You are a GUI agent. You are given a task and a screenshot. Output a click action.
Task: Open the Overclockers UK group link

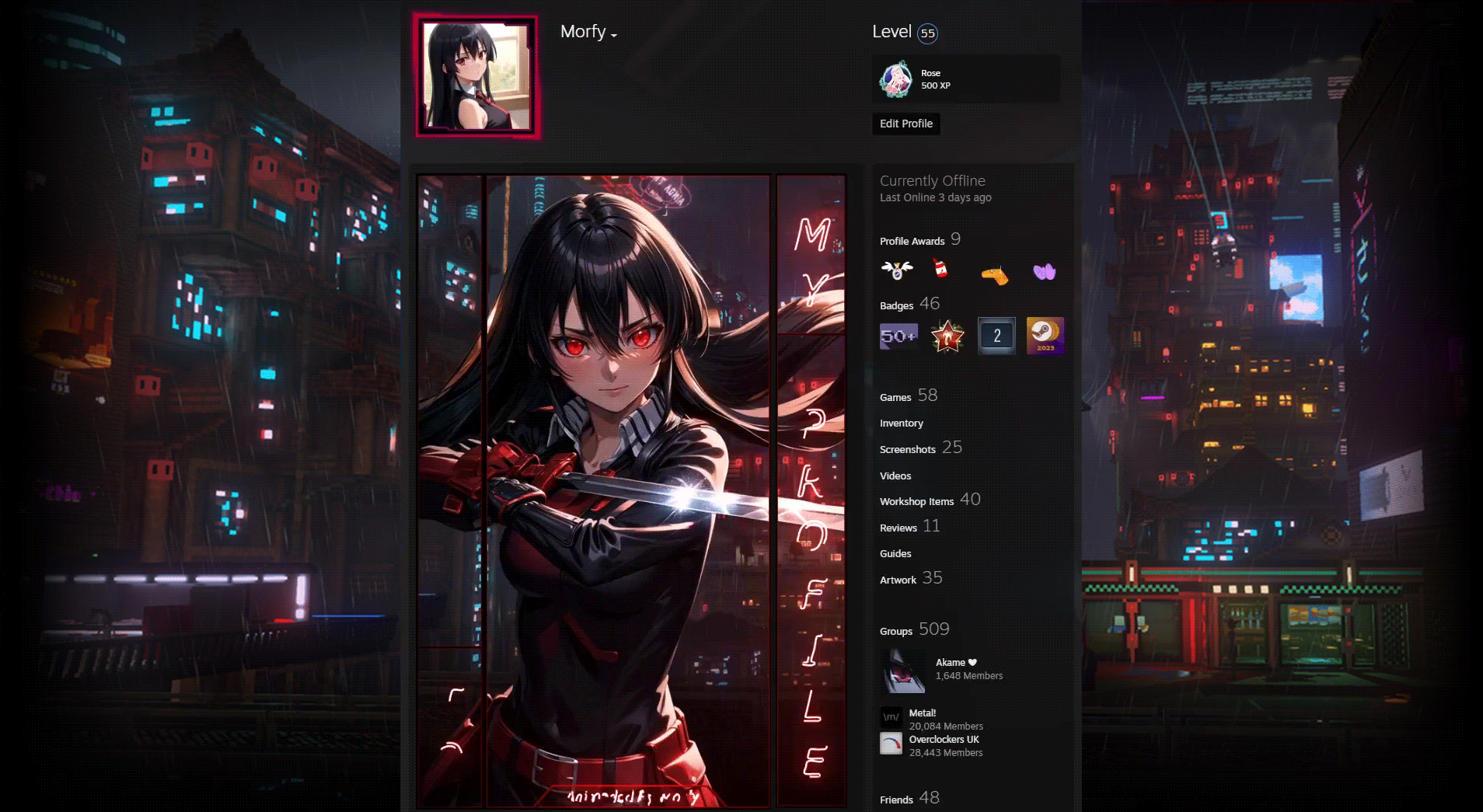point(944,740)
